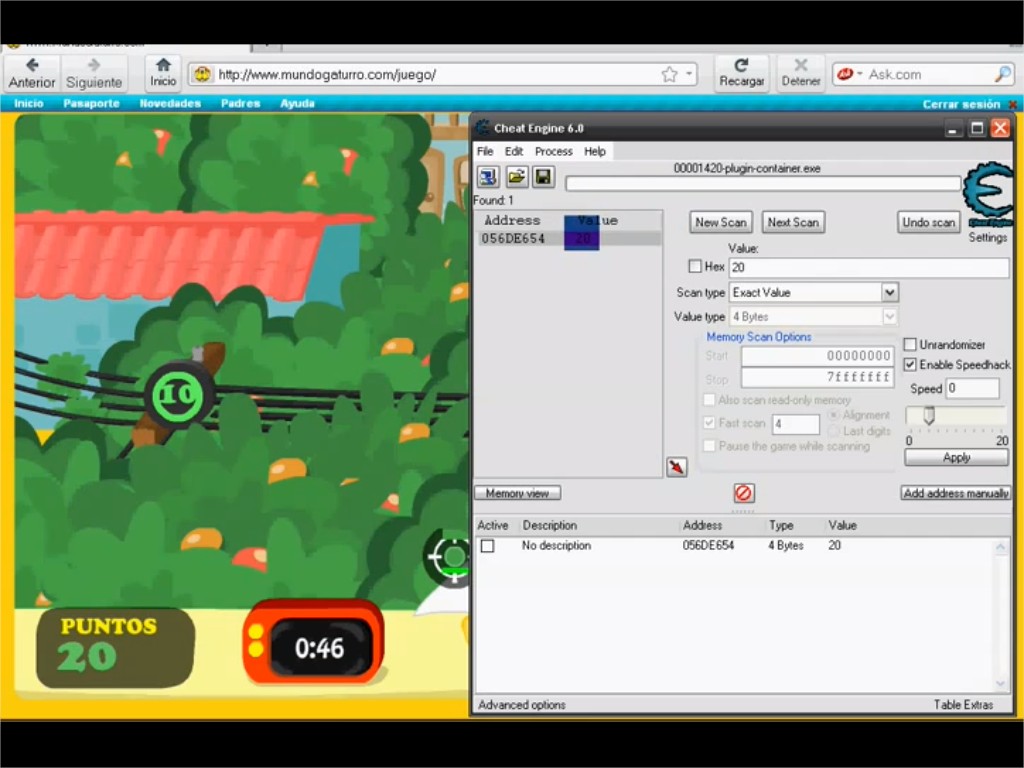The height and width of the screenshot is (768, 1024).
Task: Open the process selector icon in Cheat Engine
Action: pos(488,177)
